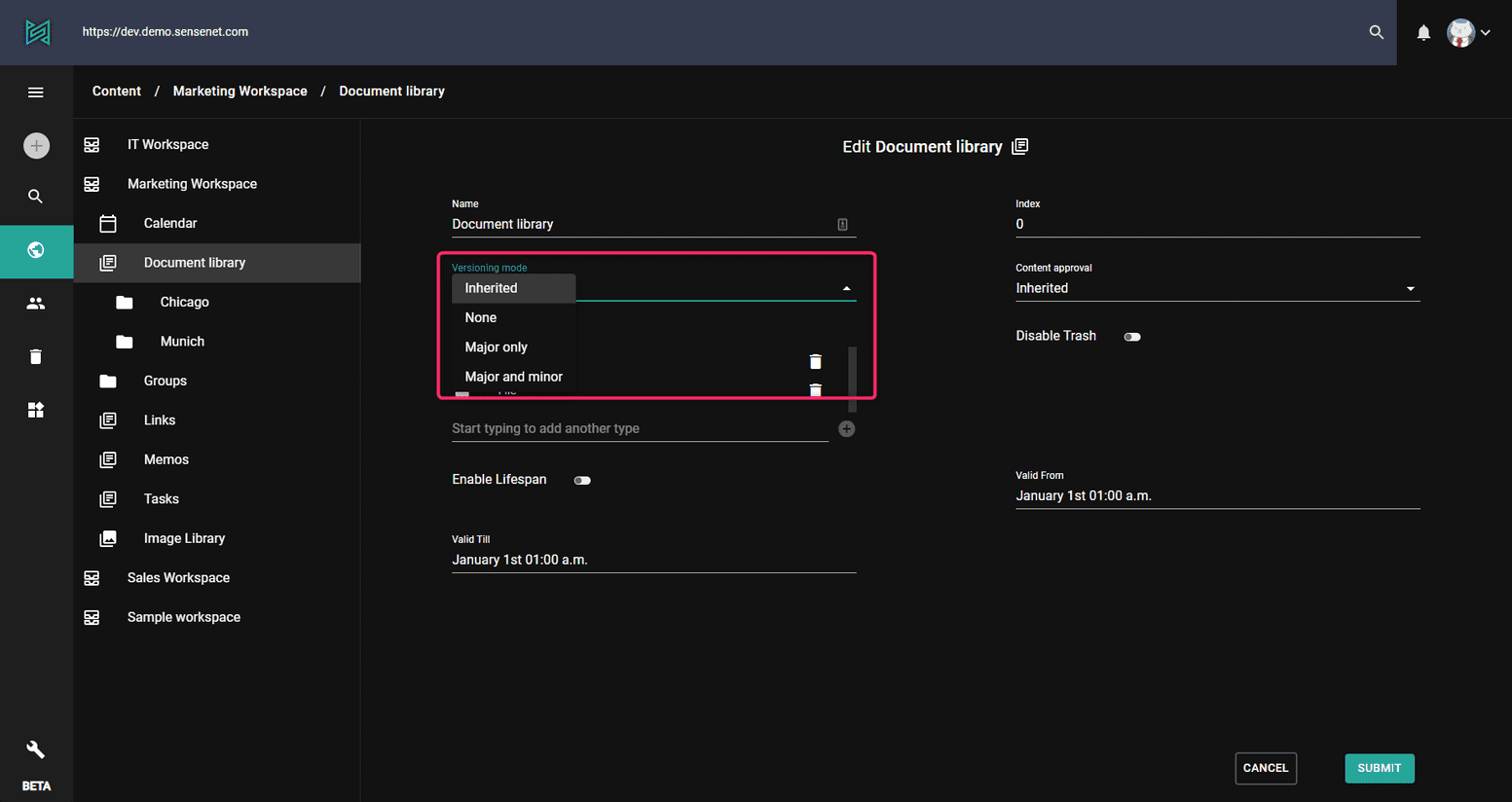Open the Trash icon in left sidebar
1512x802 pixels.
[36, 357]
